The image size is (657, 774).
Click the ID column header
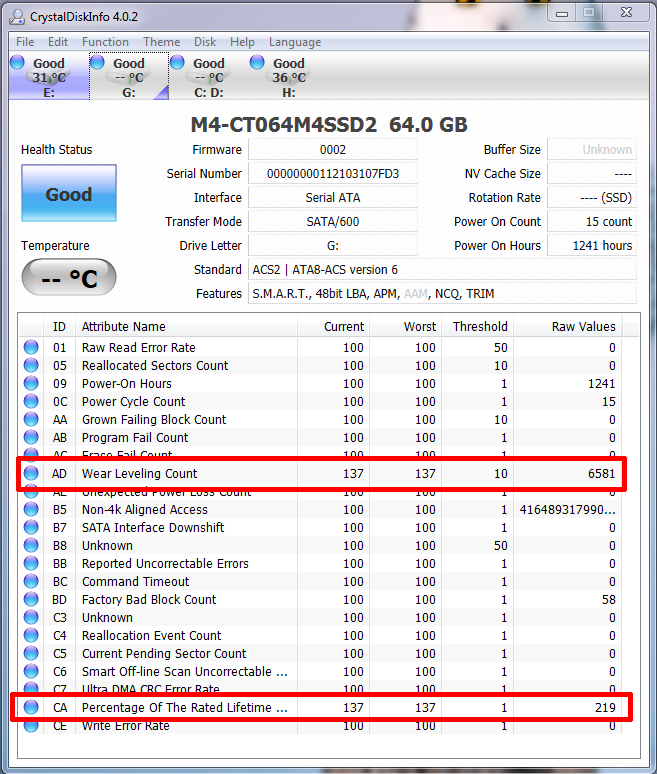[x=59, y=326]
